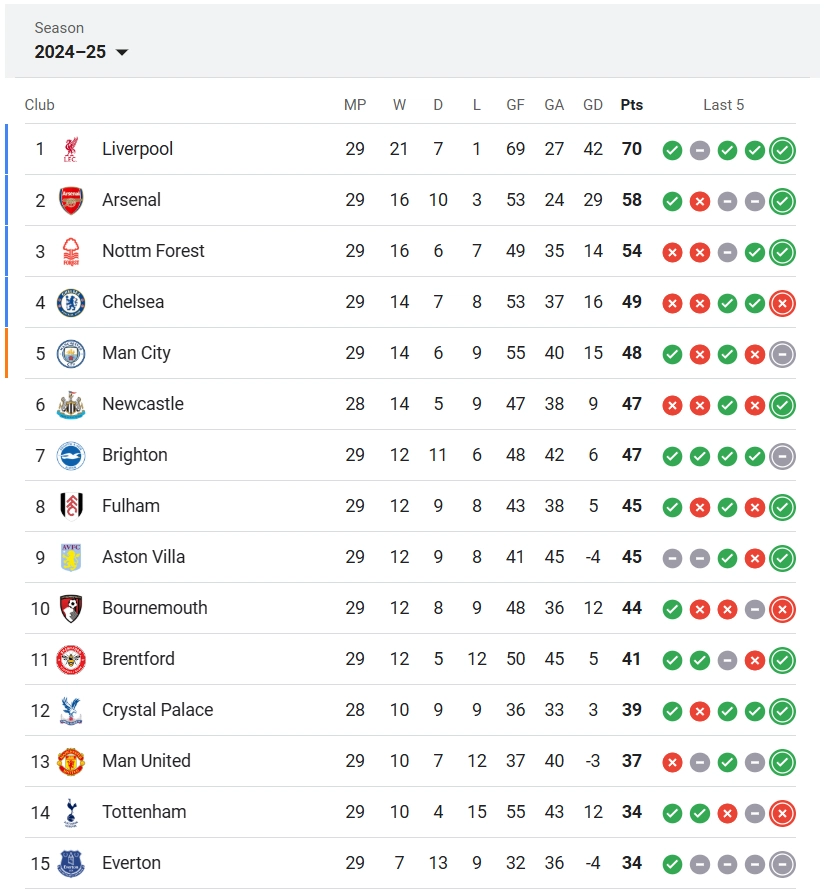Select the Newcastle club crest

pyautogui.click(x=71, y=404)
